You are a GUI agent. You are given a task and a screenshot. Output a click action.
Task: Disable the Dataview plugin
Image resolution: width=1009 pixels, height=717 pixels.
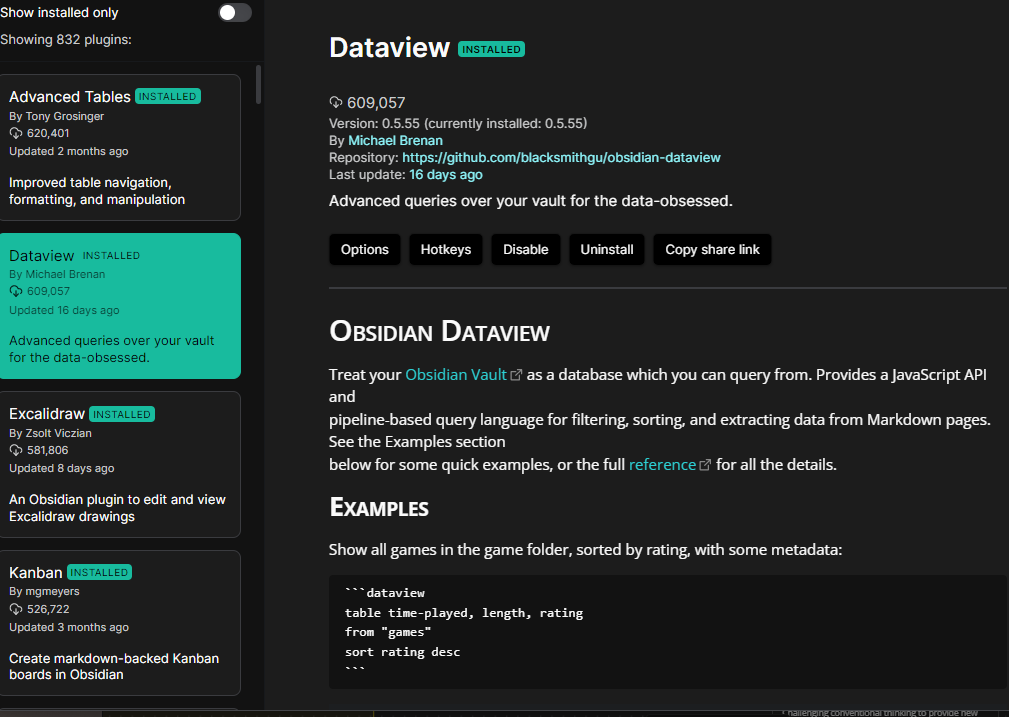coord(525,249)
